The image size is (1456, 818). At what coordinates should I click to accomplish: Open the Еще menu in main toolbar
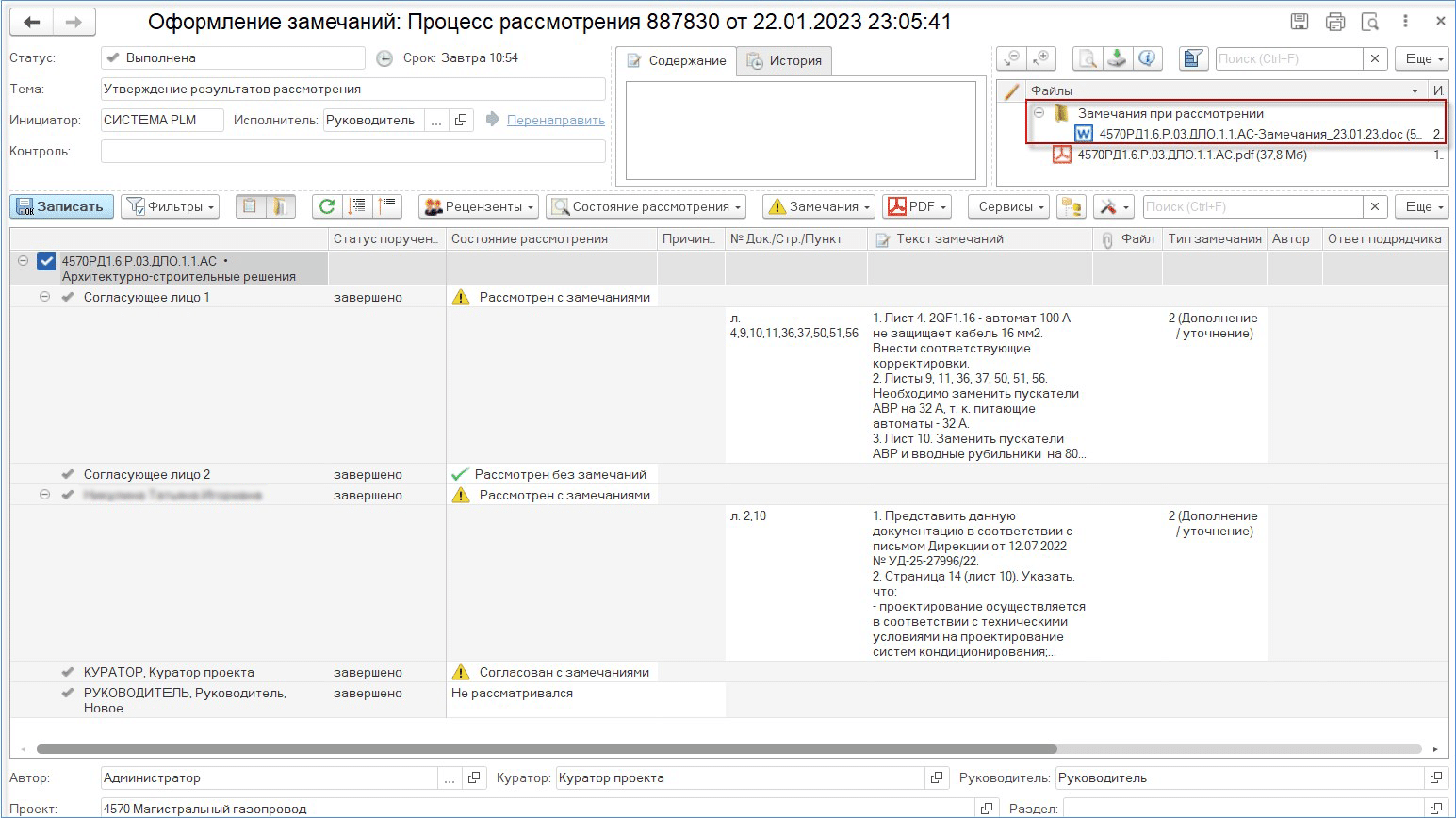[x=1423, y=206]
